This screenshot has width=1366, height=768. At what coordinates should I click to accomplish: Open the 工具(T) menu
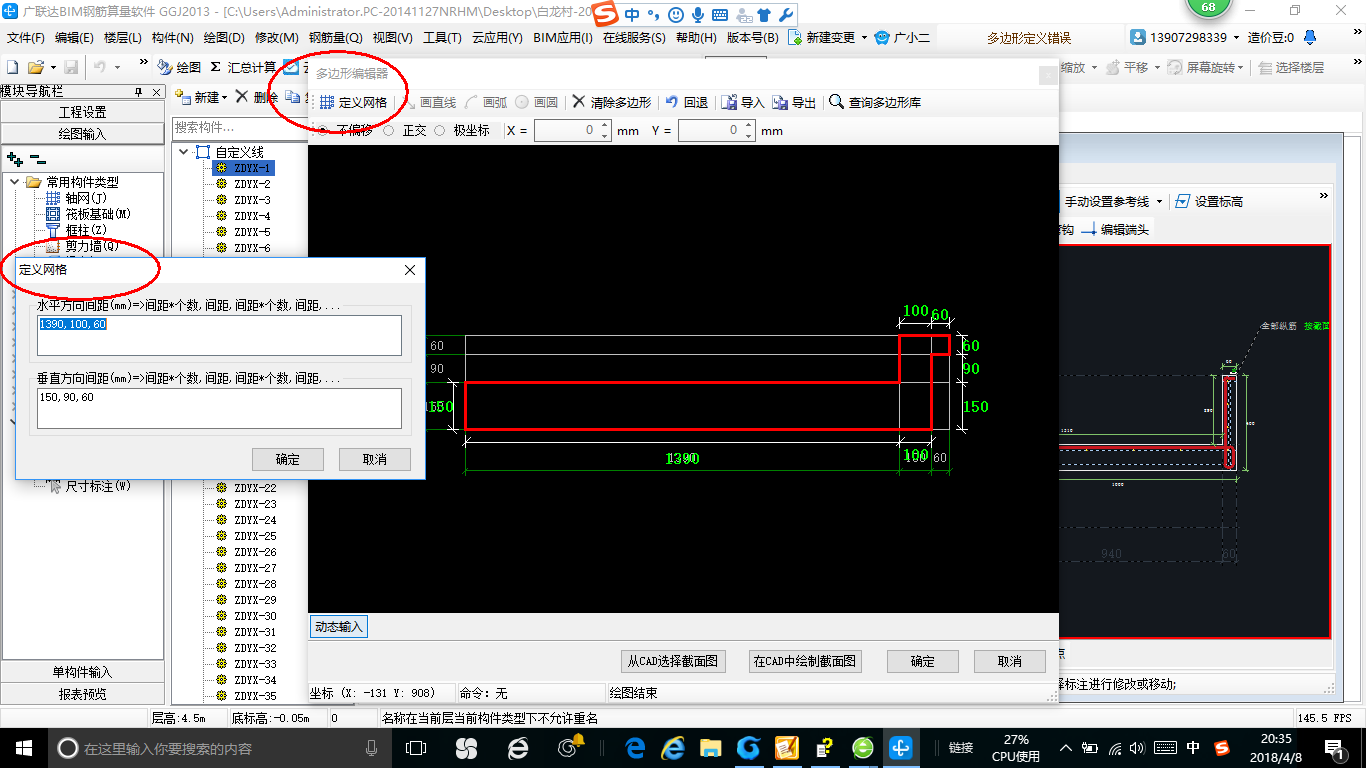pyautogui.click(x=442, y=38)
